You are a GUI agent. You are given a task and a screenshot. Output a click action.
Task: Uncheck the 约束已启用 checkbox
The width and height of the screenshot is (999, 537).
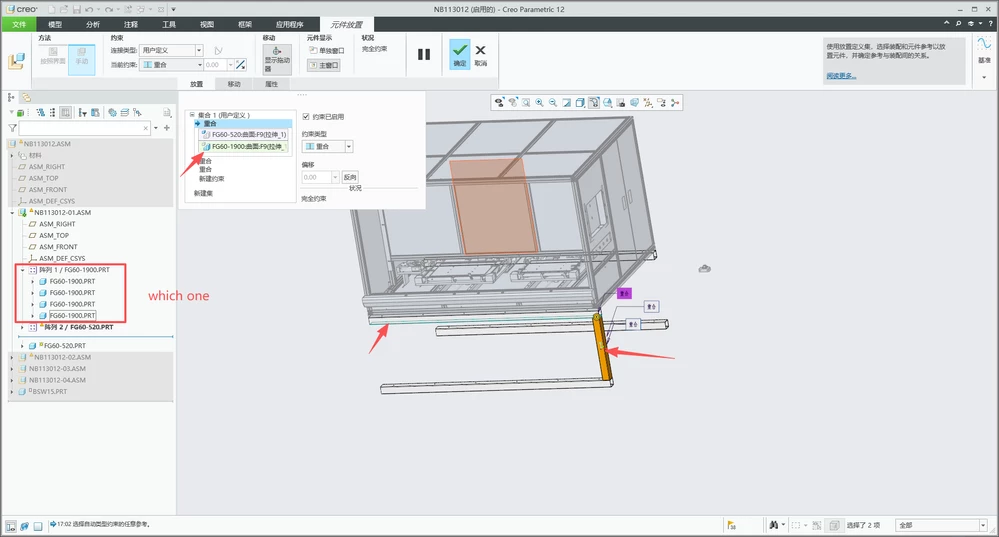coord(306,117)
